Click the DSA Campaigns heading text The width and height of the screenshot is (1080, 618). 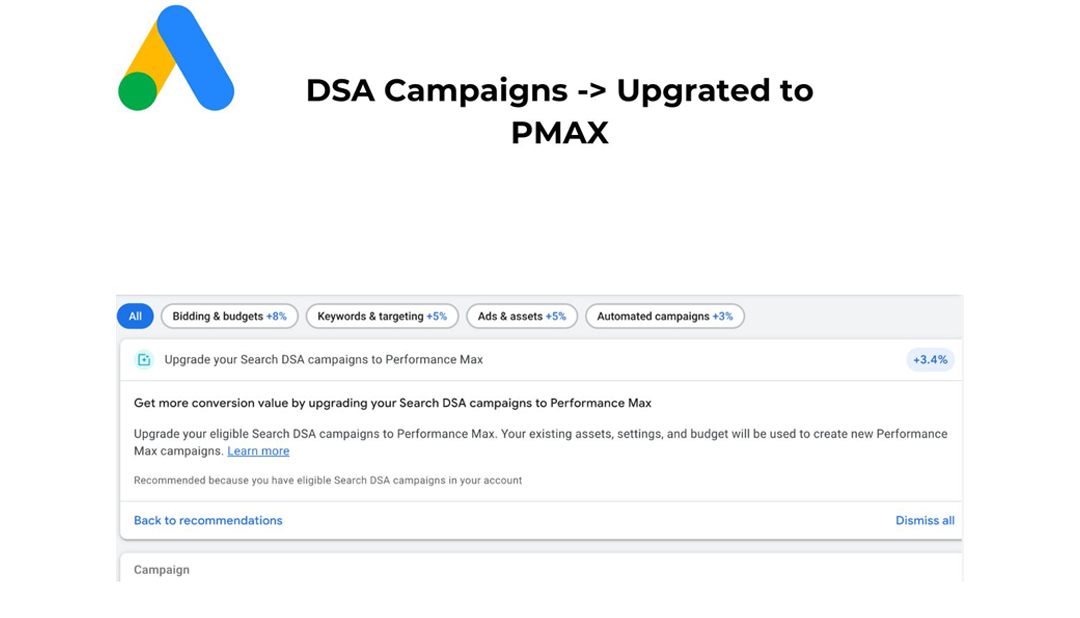click(x=559, y=111)
